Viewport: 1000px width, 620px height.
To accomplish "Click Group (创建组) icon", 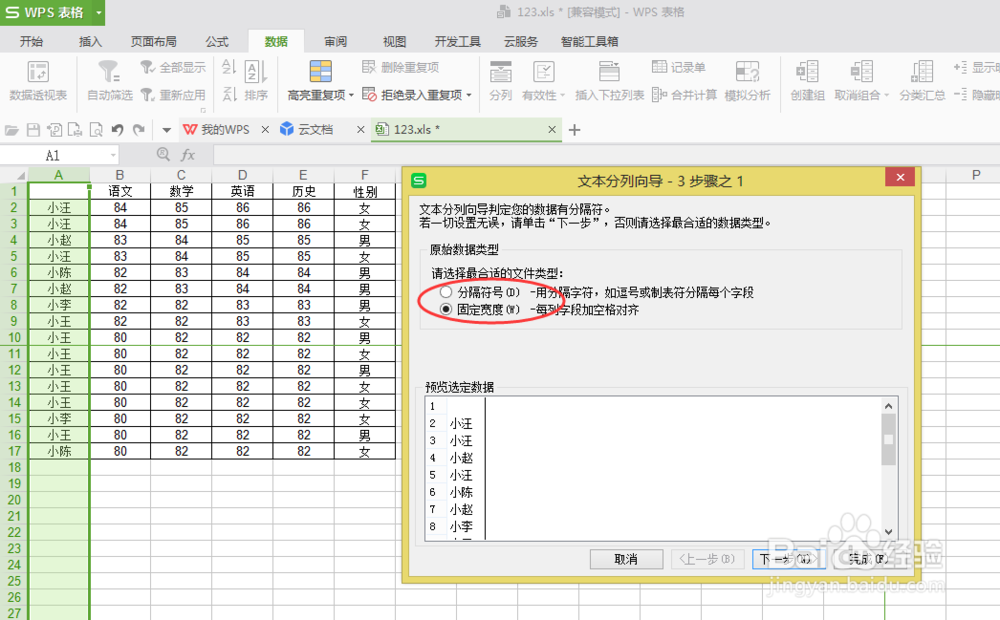I will point(807,71).
